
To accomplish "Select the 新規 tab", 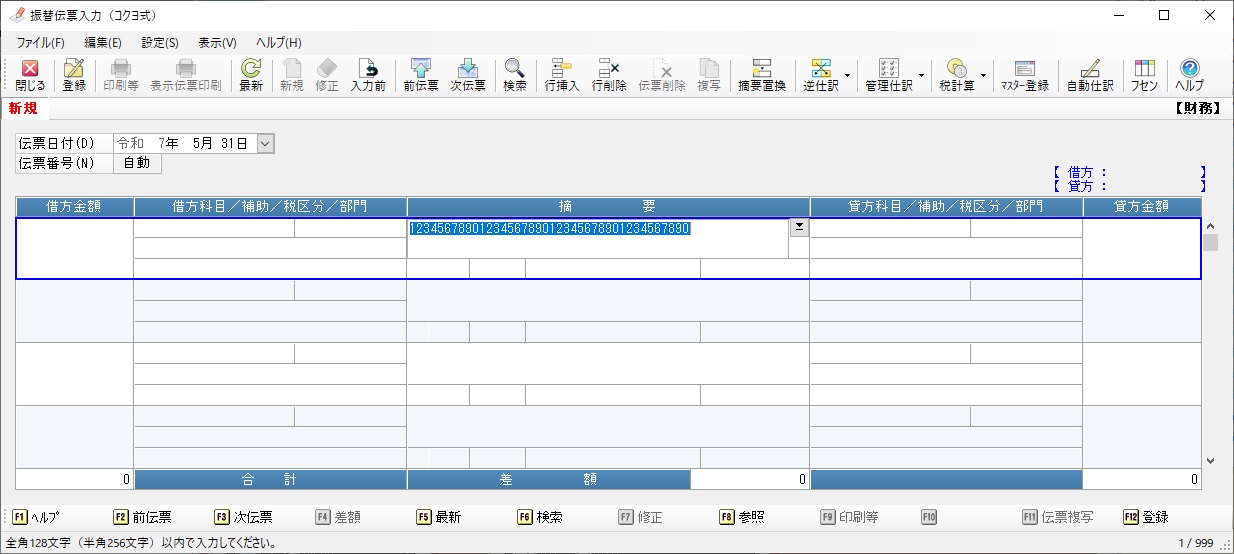I will tap(23, 109).
